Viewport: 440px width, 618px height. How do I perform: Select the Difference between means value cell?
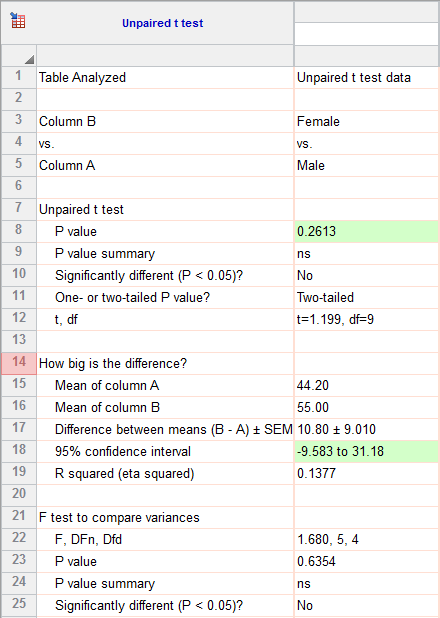pos(366,429)
